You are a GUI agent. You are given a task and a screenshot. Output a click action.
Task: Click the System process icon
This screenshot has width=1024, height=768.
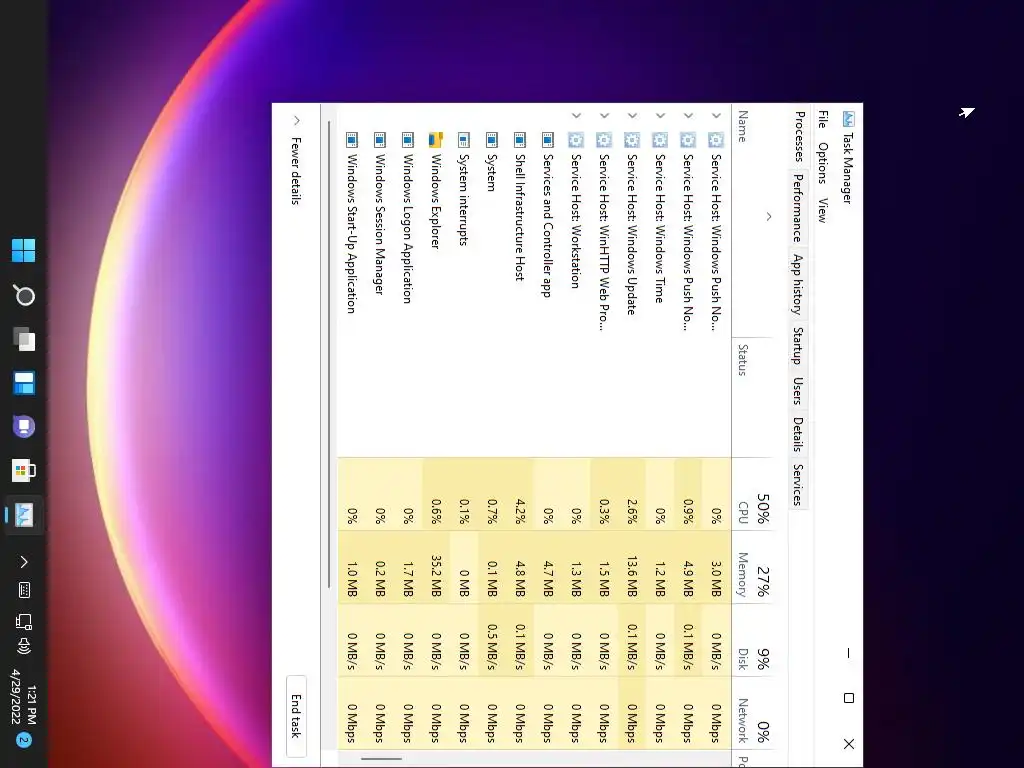pyautogui.click(x=491, y=140)
